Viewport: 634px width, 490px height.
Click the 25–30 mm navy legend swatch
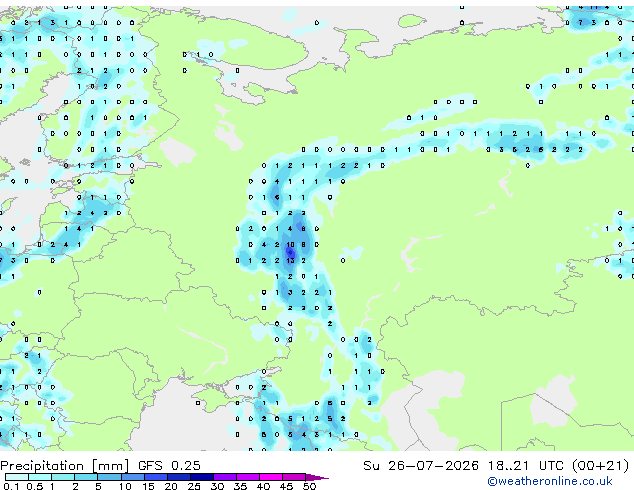(x=201, y=477)
